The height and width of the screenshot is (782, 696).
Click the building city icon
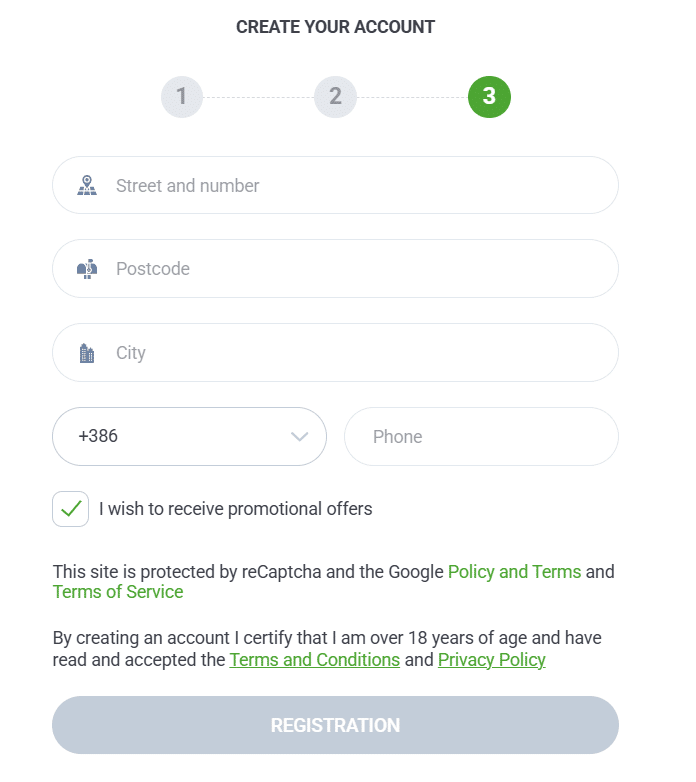(87, 353)
